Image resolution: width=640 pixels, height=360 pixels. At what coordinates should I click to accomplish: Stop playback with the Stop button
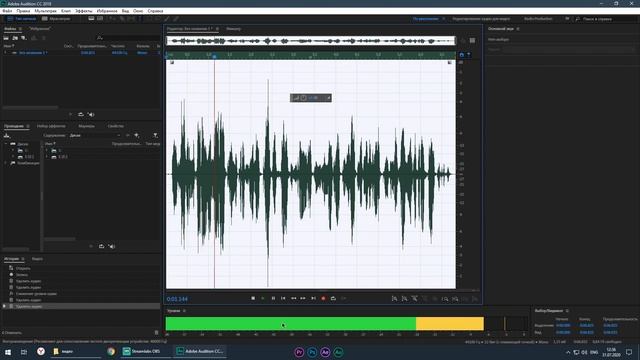pos(253,298)
